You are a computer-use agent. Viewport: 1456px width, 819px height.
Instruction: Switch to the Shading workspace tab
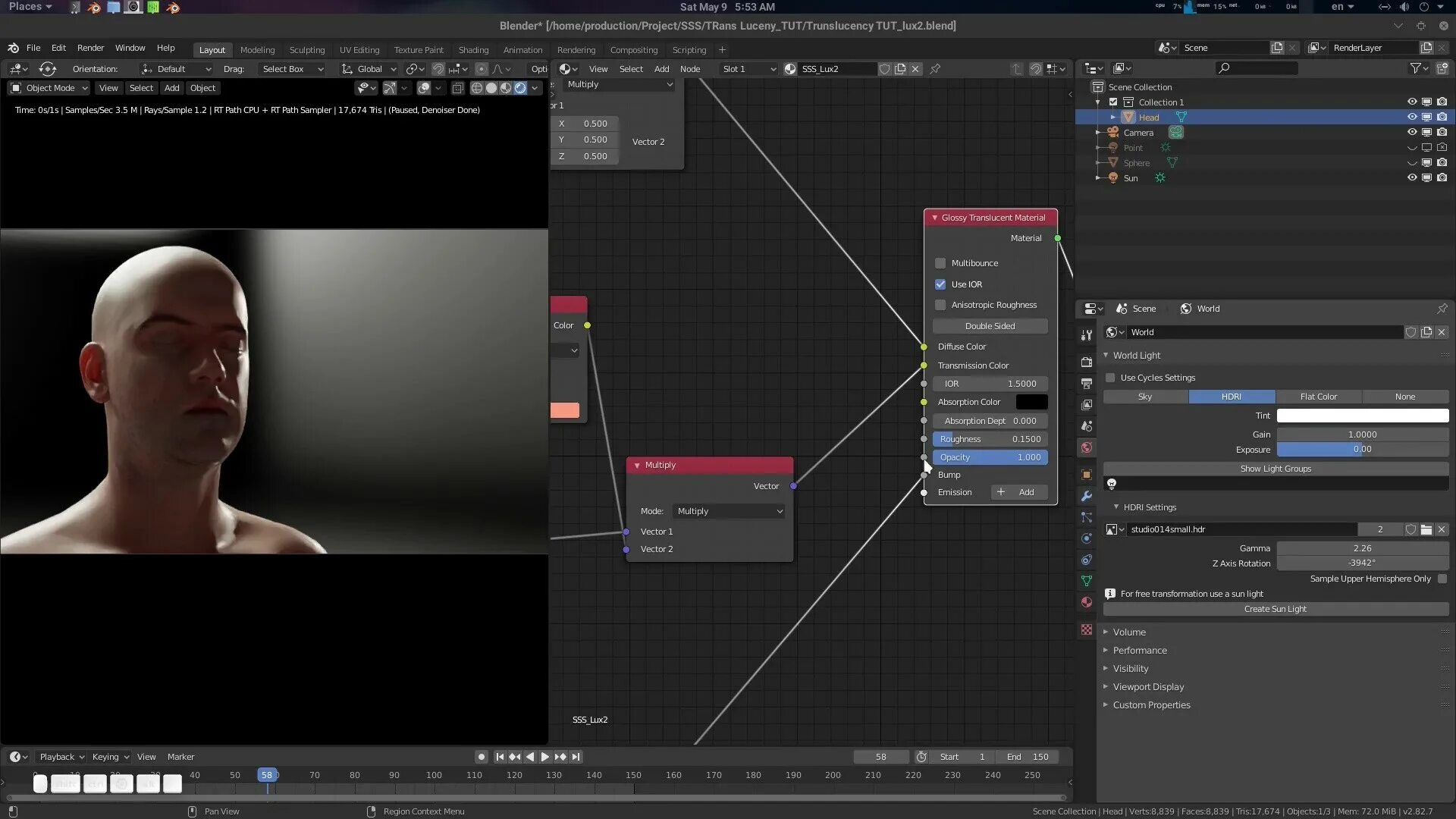click(473, 50)
